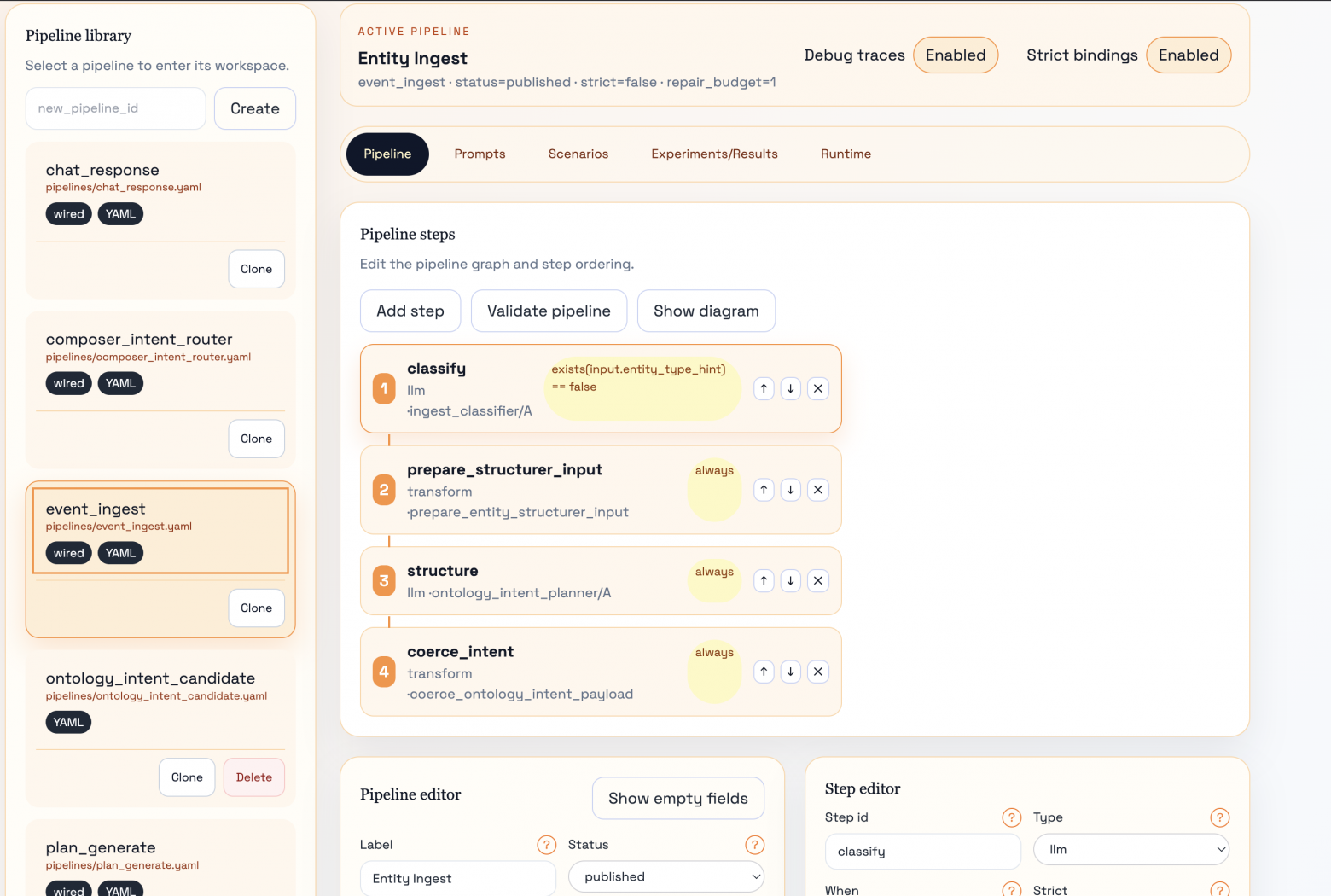Screen dimensions: 1331x896
Task: Clone the event_ingest pipeline
Action: click(x=256, y=608)
